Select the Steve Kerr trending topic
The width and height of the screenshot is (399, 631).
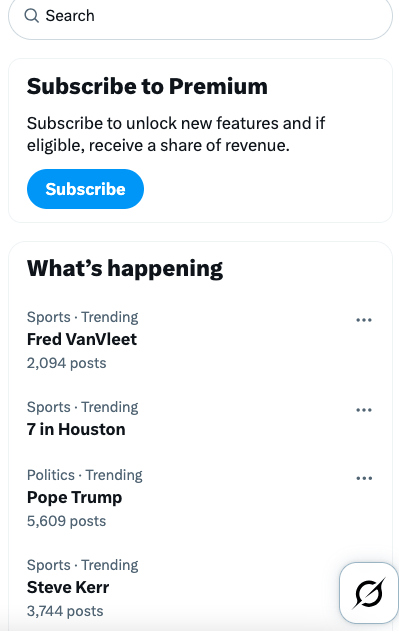[68, 588]
